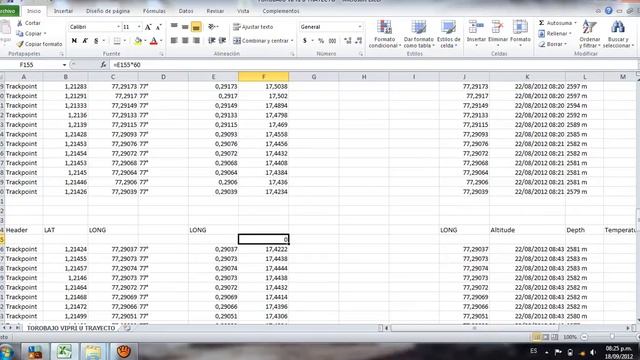
Task: Toggle middle vertical alignment
Action: (x=185, y=27)
